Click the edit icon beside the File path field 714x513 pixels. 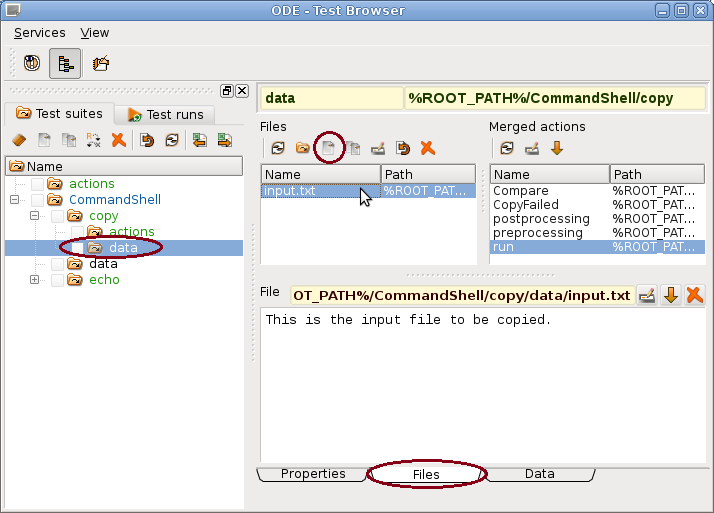pos(647,295)
